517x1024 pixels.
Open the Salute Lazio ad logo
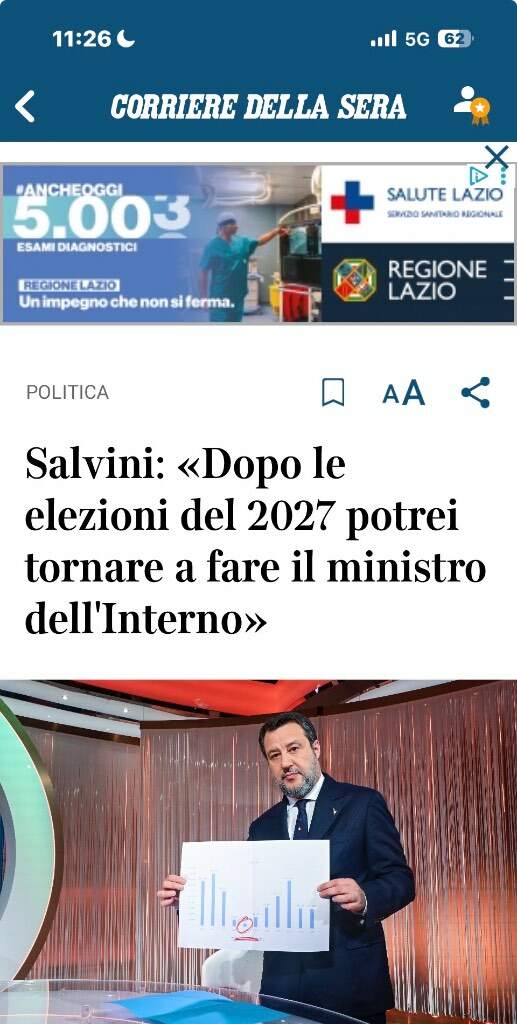coord(418,202)
